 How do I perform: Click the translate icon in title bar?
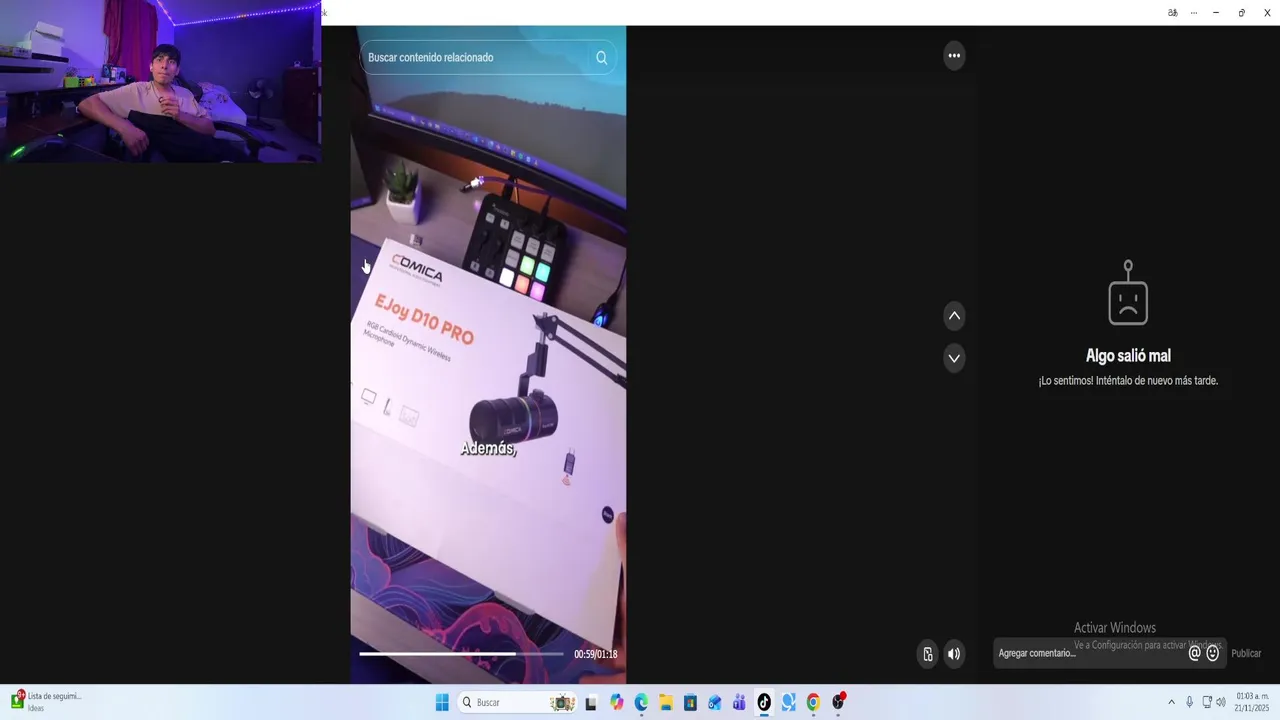[x=1173, y=13]
